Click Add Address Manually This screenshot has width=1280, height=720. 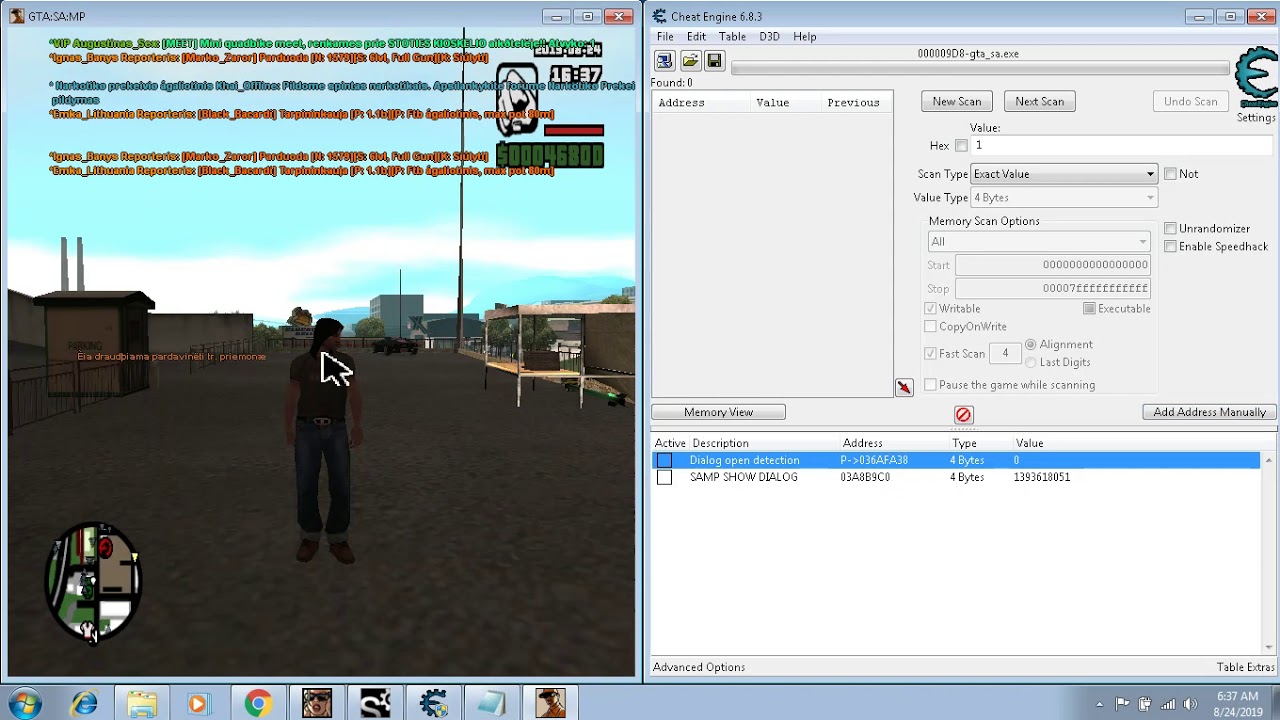(x=1209, y=412)
